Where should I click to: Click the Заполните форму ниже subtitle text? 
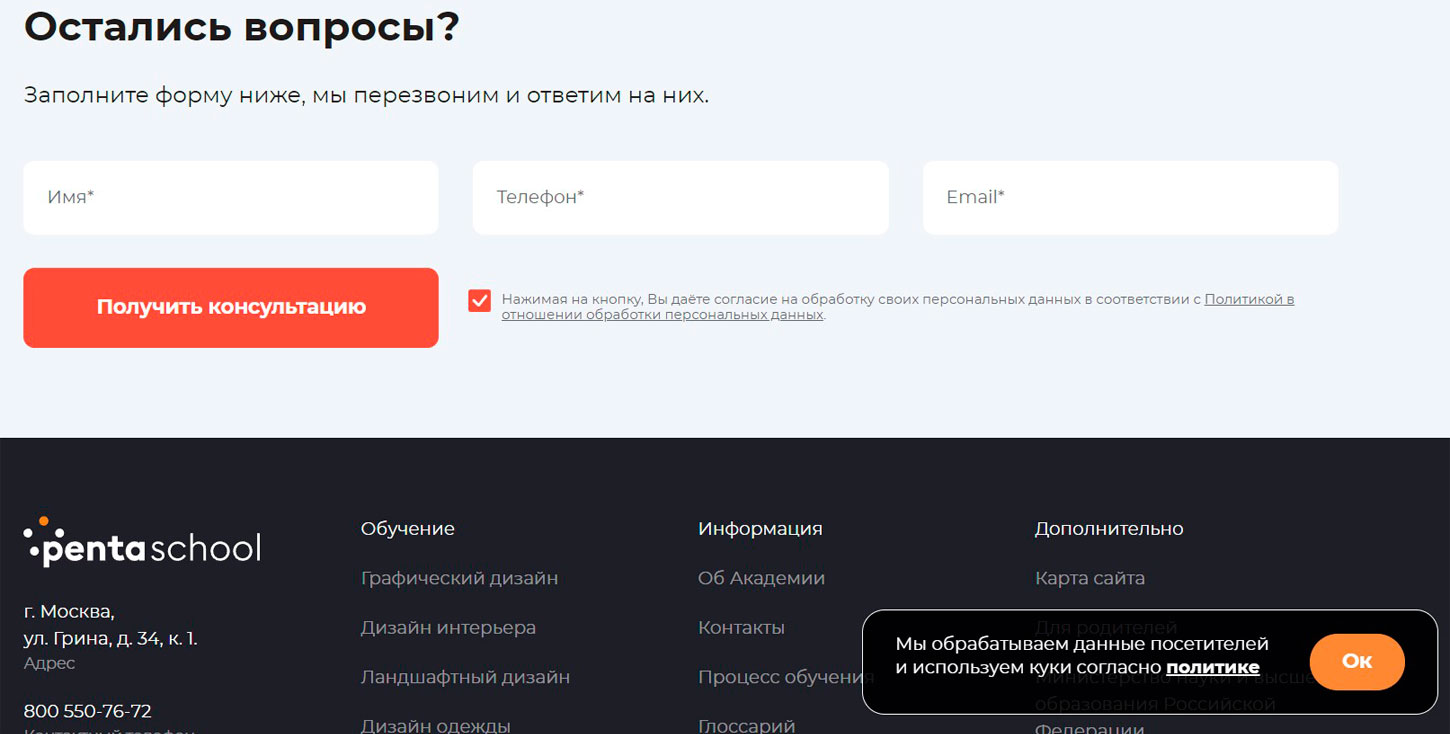tap(366, 96)
